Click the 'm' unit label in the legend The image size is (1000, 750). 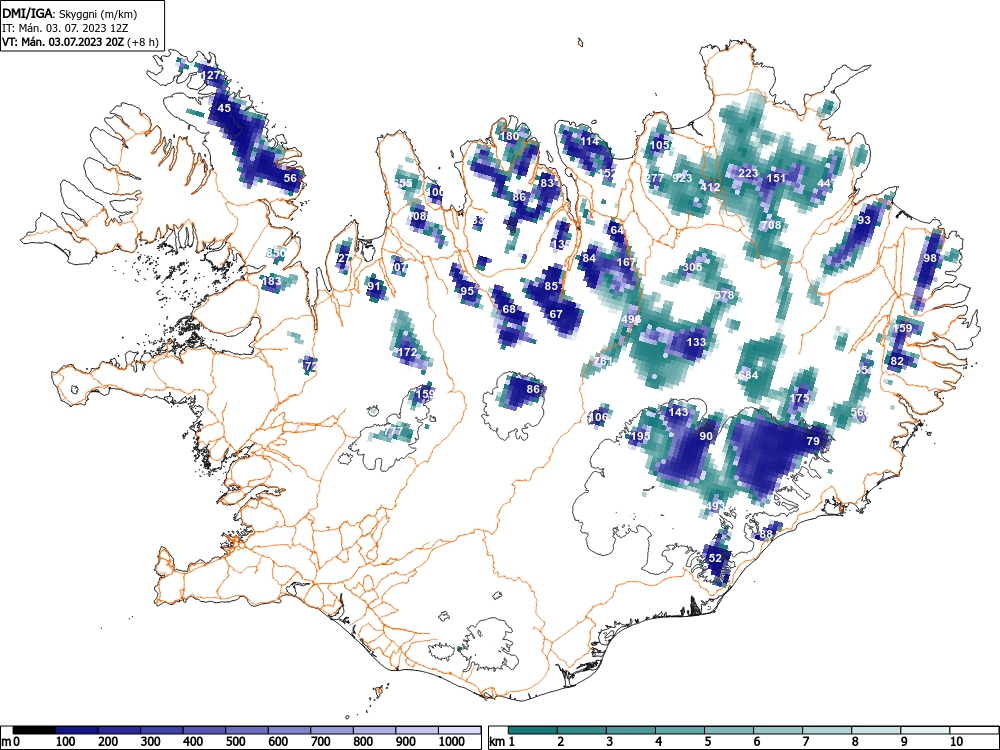coord(6,742)
